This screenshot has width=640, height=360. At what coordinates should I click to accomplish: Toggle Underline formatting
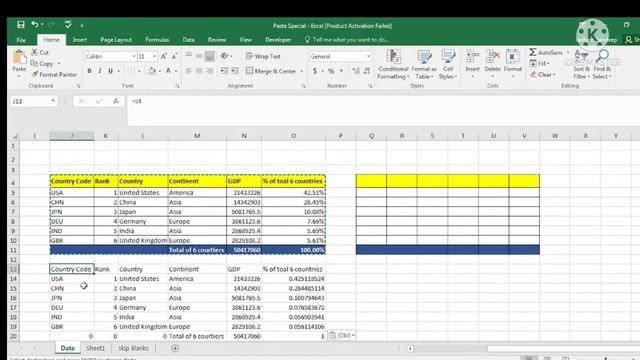(110, 71)
